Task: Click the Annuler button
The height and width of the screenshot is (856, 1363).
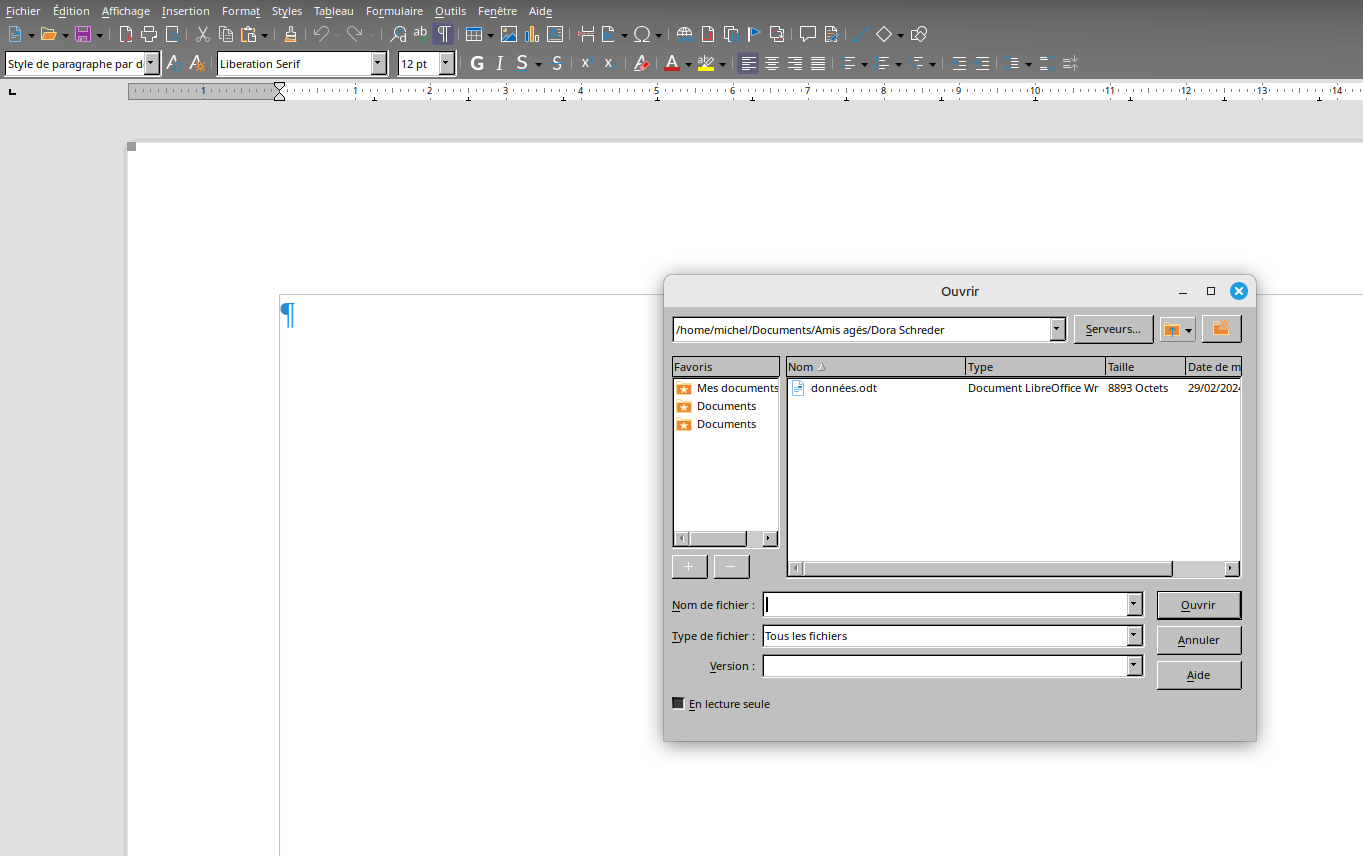Action: [x=1198, y=640]
